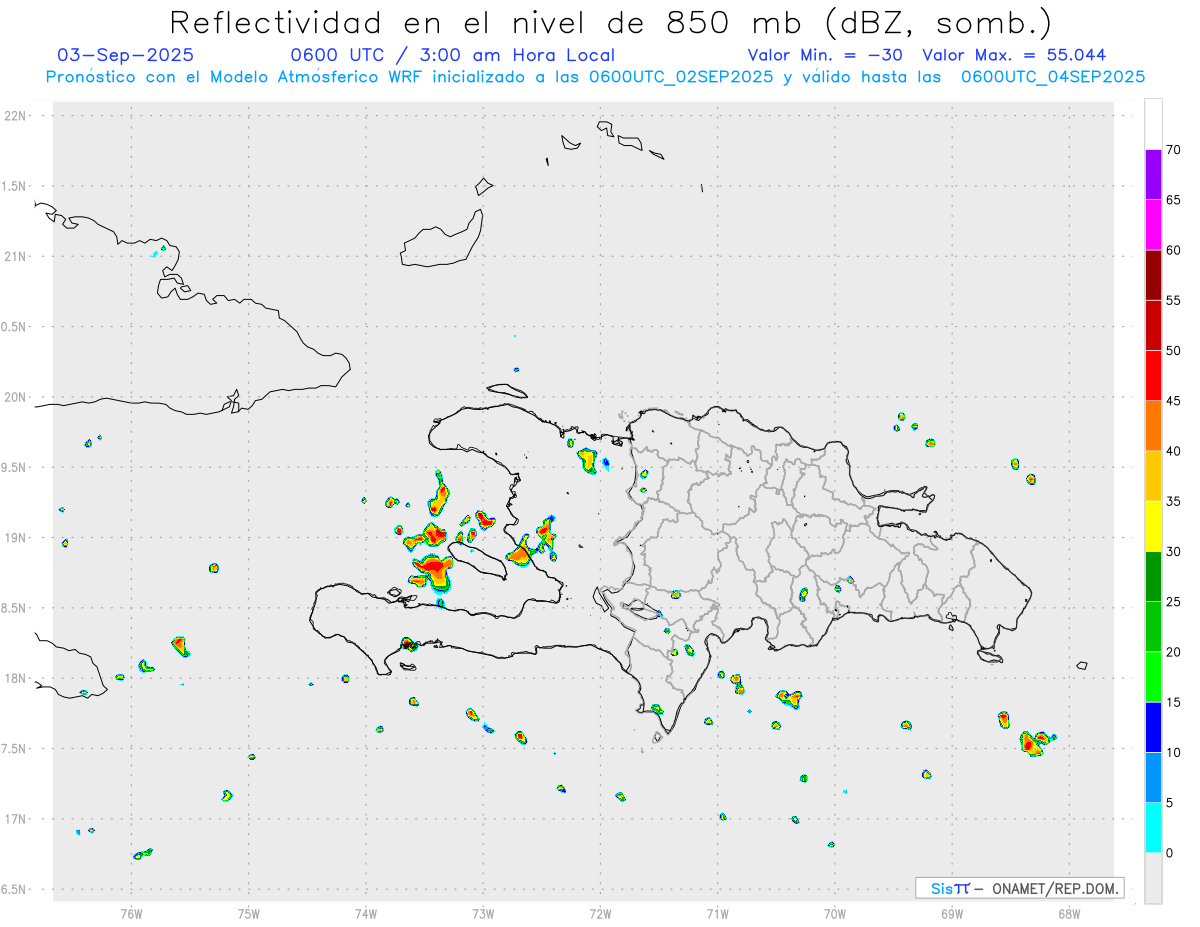
Task: Select the date text '03-Sep-2025'
Action: click(x=125, y=55)
